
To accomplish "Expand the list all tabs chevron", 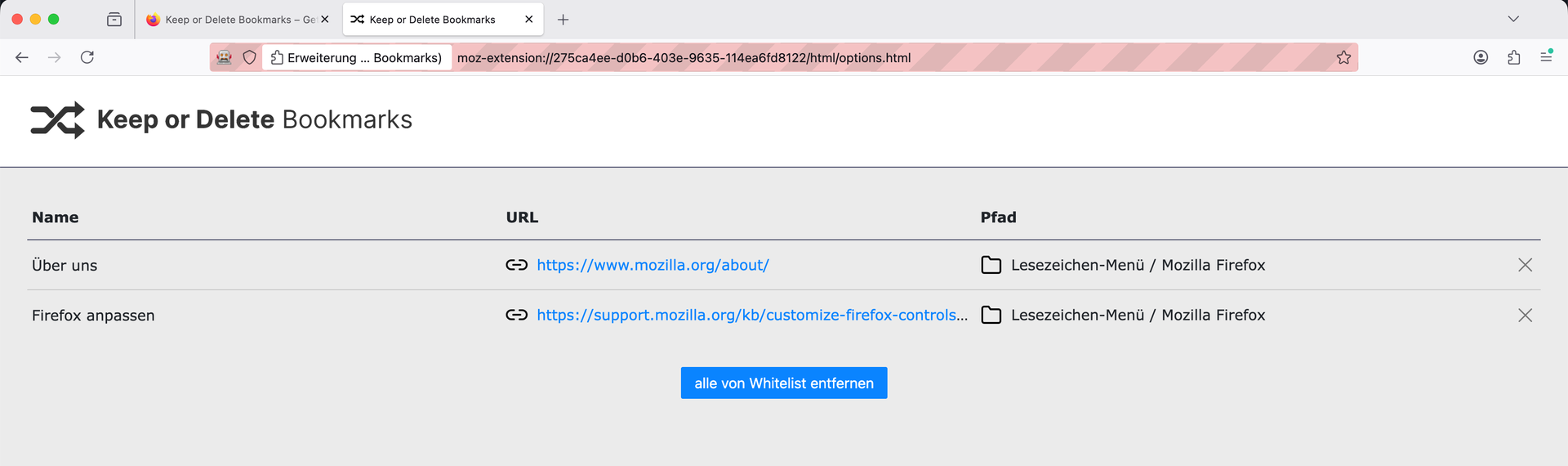I will click(x=1513, y=20).
